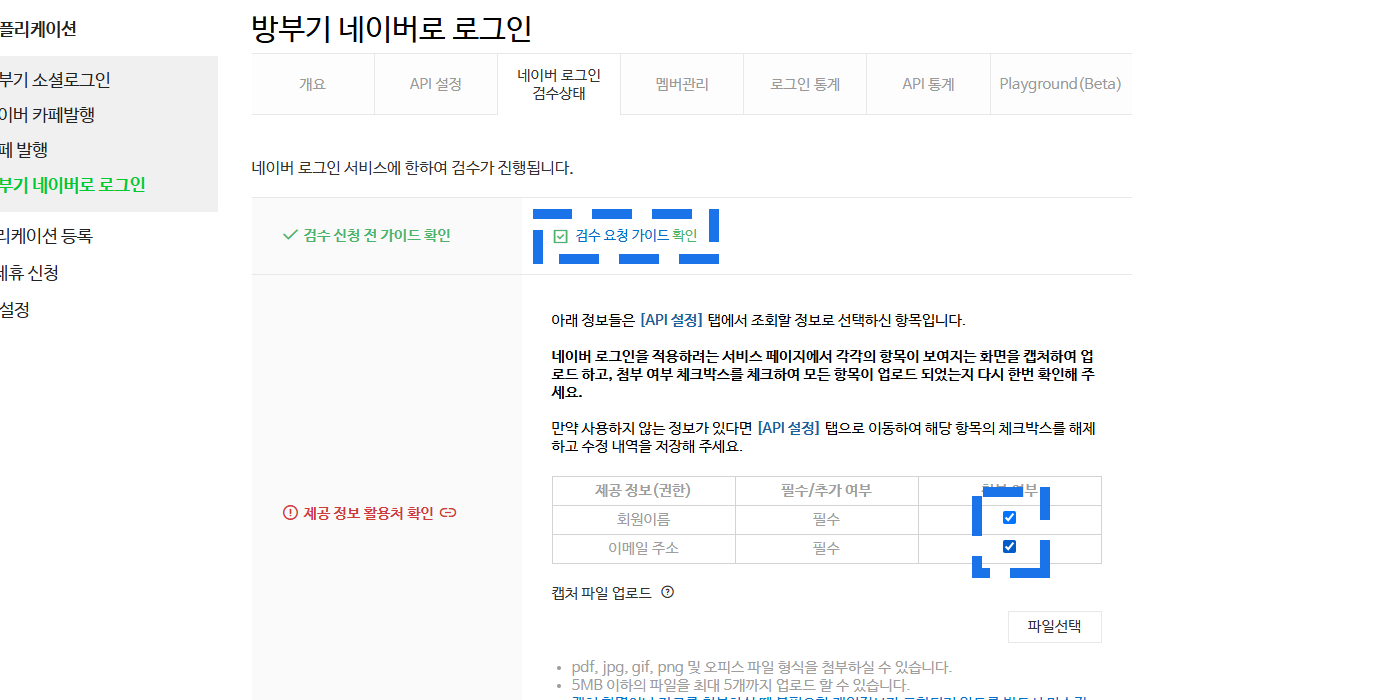Toggle the 회원이름 attachment checkbox
This screenshot has height=700, width=1400.
point(1009,517)
